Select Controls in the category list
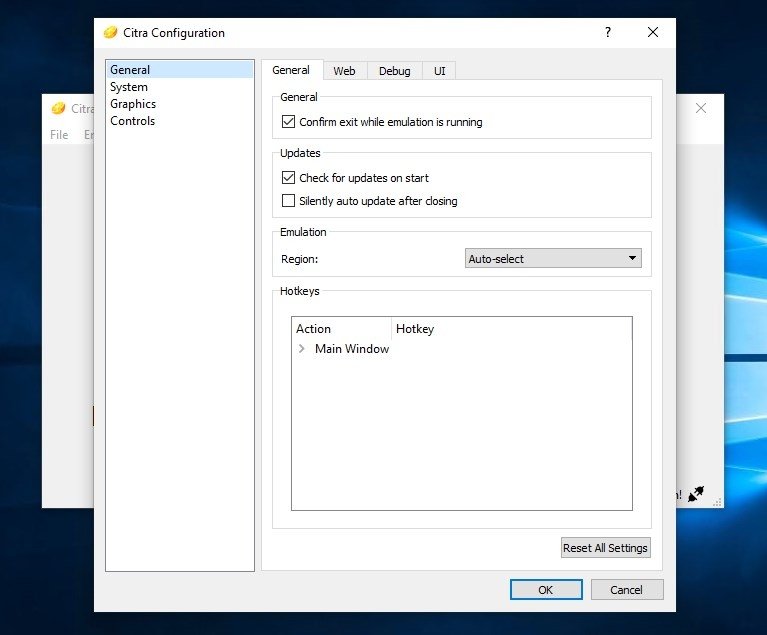The width and height of the screenshot is (767, 635). (180, 121)
